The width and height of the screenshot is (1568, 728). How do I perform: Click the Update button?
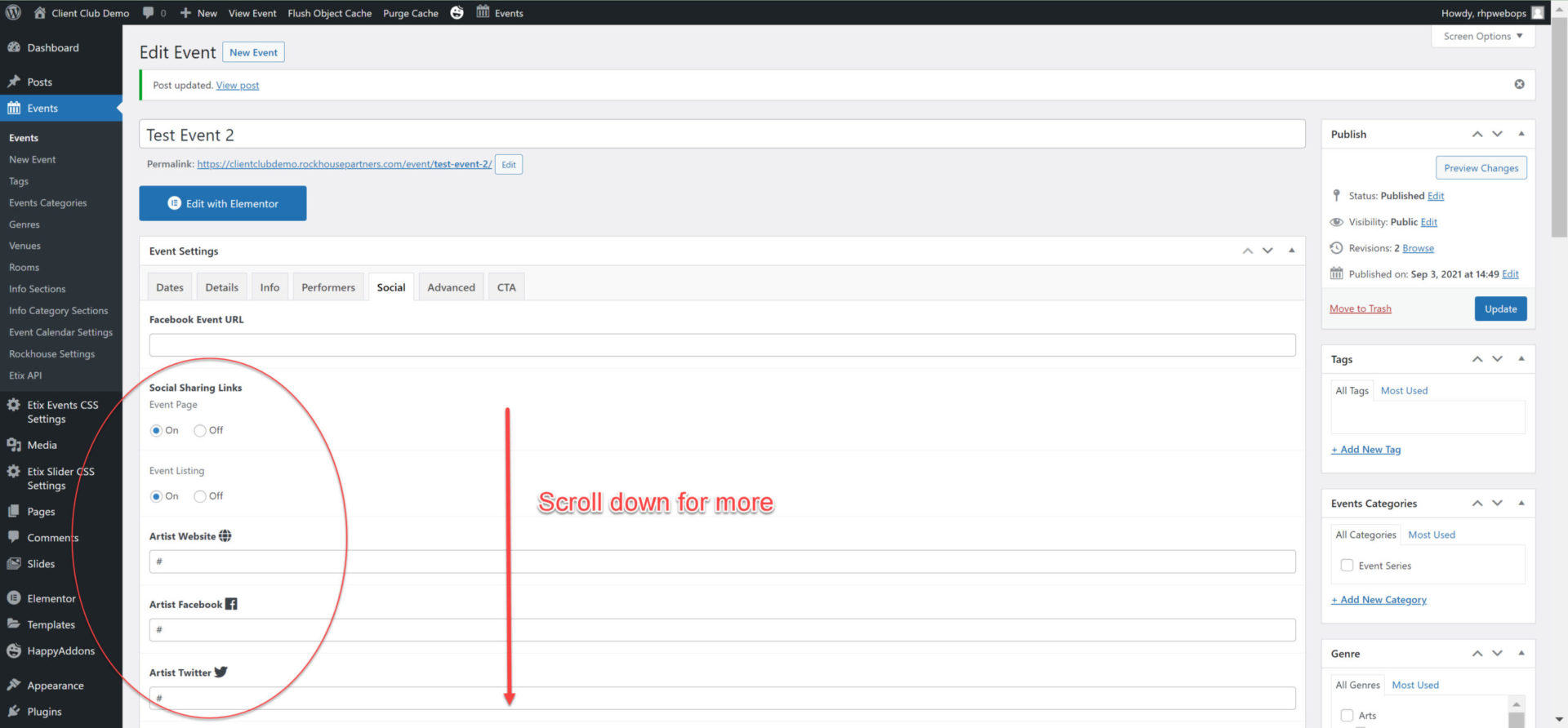(1499, 309)
